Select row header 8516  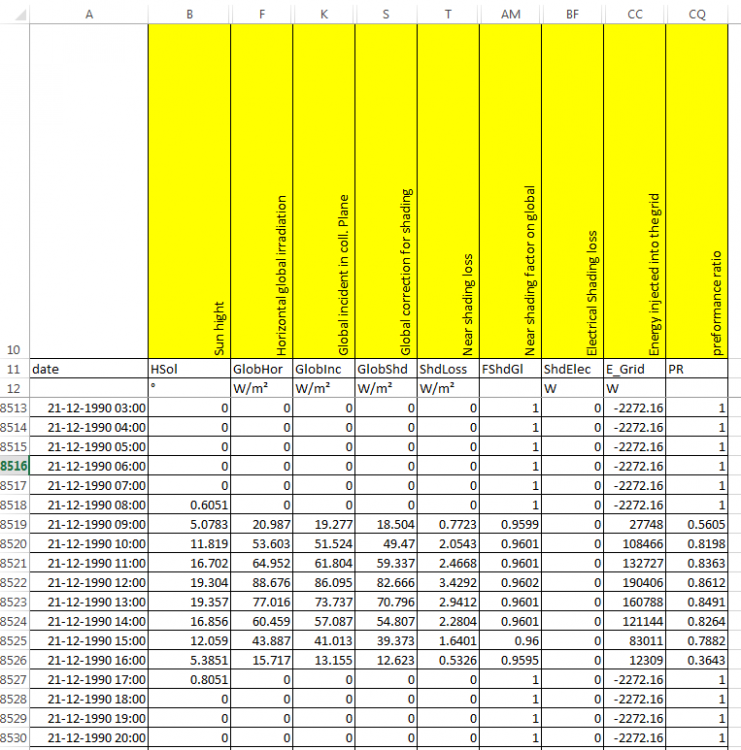(x=14, y=466)
